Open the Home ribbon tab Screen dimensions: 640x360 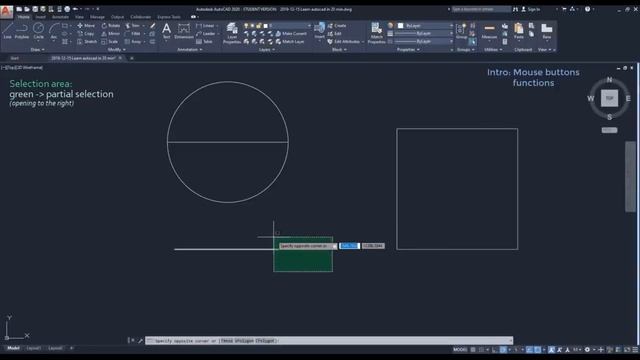point(24,17)
